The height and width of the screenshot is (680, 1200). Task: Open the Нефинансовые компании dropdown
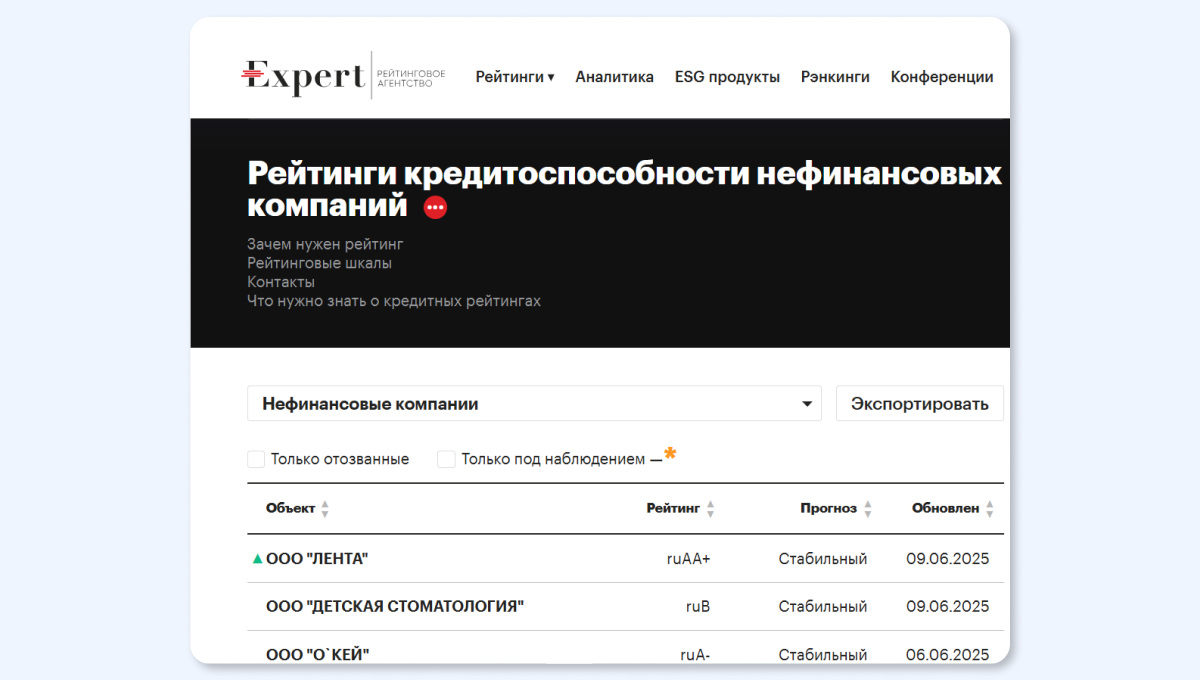[x=534, y=404]
